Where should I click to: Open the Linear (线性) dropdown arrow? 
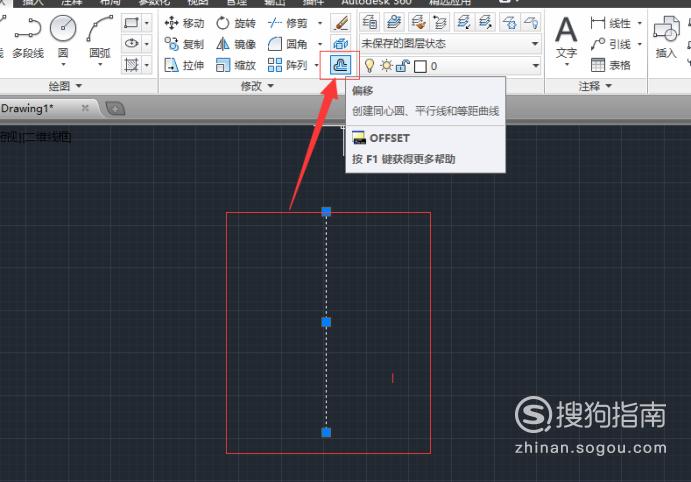click(639, 23)
